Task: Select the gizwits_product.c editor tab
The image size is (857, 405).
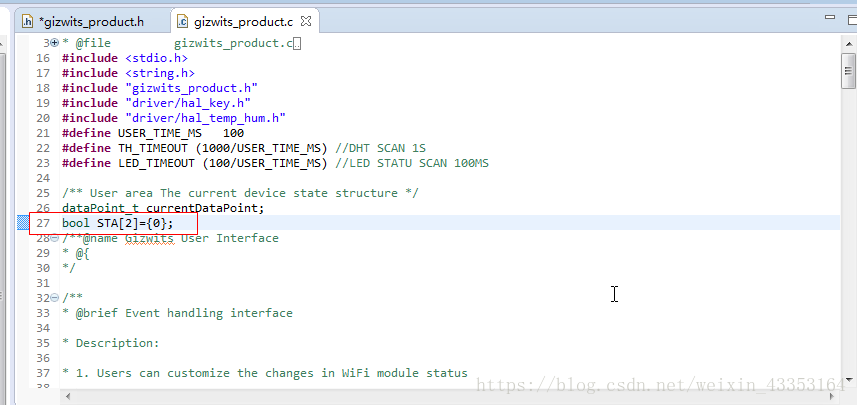Action: [x=243, y=22]
